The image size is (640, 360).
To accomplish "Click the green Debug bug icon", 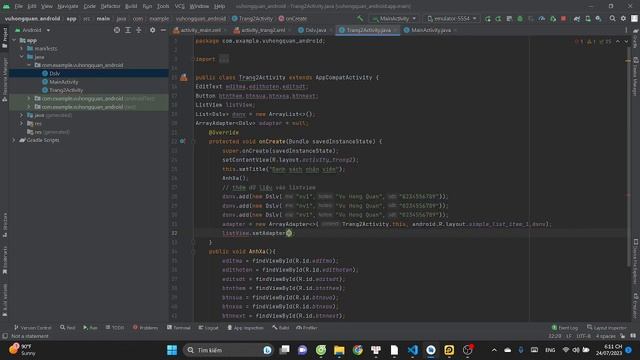I will coord(520,18).
